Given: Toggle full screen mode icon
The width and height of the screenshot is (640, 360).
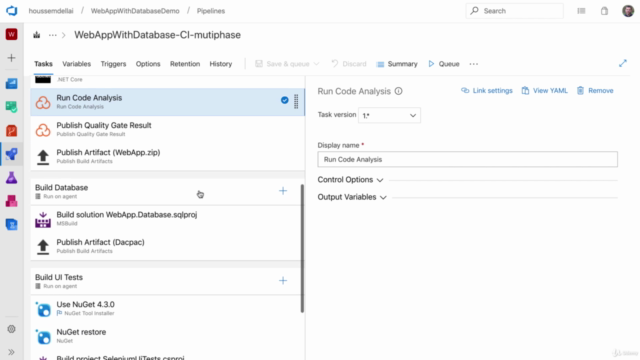Looking at the screenshot, I should tap(622, 63).
